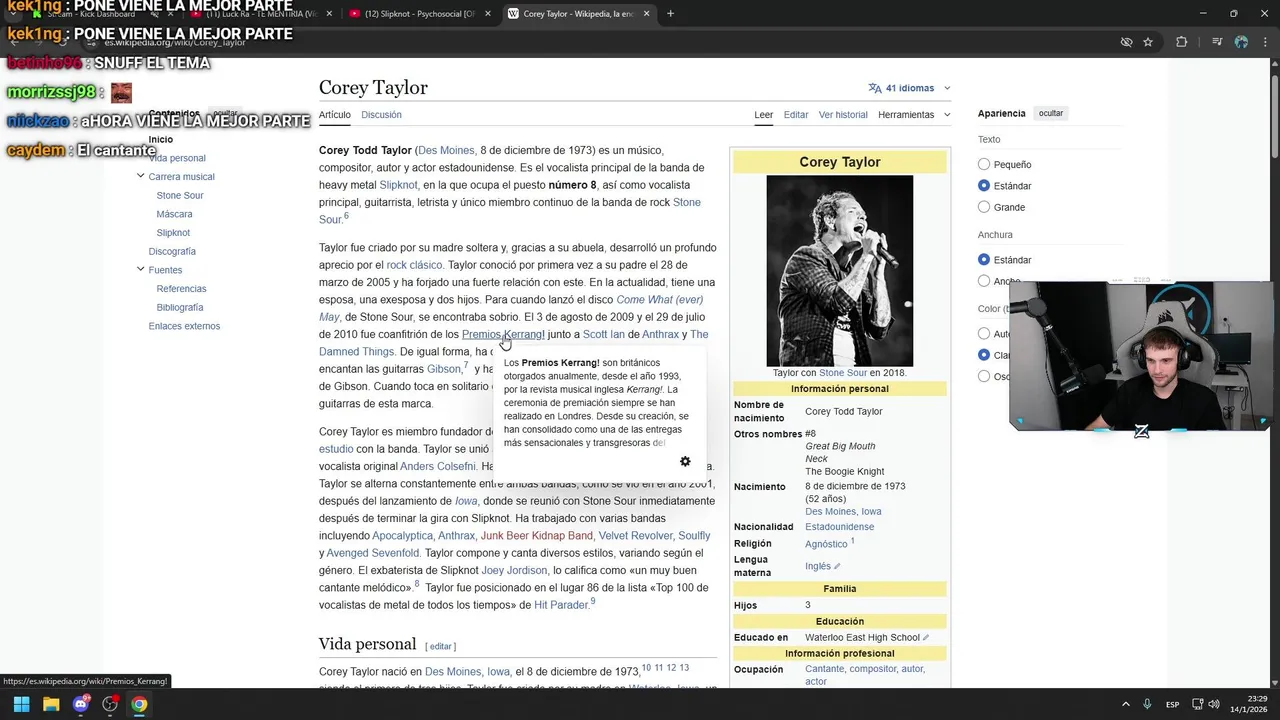Open the Herramientas dropdown menu
1280x720 pixels.
pyautogui.click(x=914, y=115)
